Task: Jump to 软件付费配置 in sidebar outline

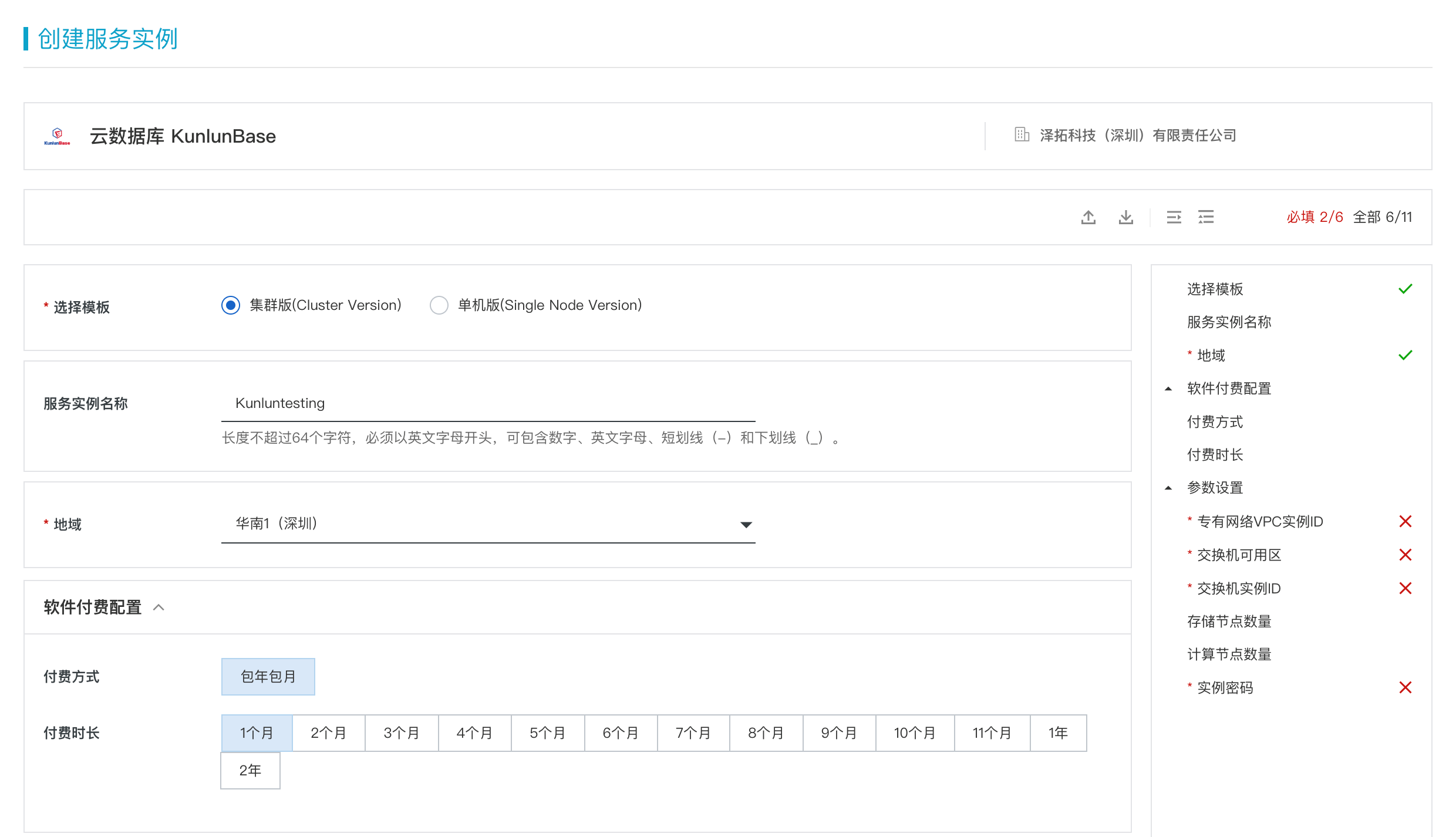Action: point(1229,389)
